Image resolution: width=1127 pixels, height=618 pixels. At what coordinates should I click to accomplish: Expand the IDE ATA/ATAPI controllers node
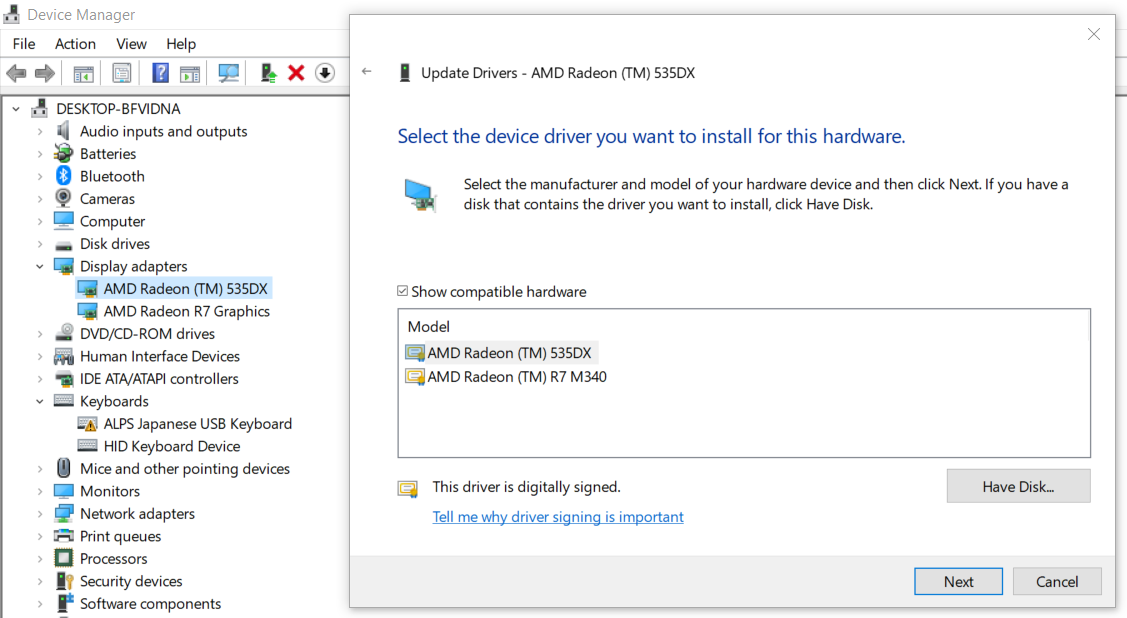tap(40, 379)
